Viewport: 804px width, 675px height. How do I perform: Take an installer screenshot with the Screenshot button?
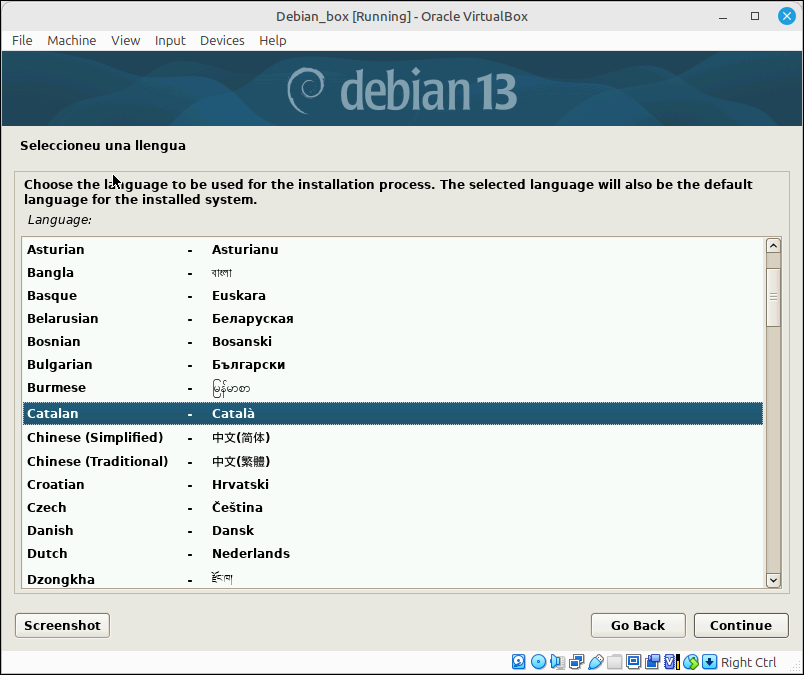[63, 625]
